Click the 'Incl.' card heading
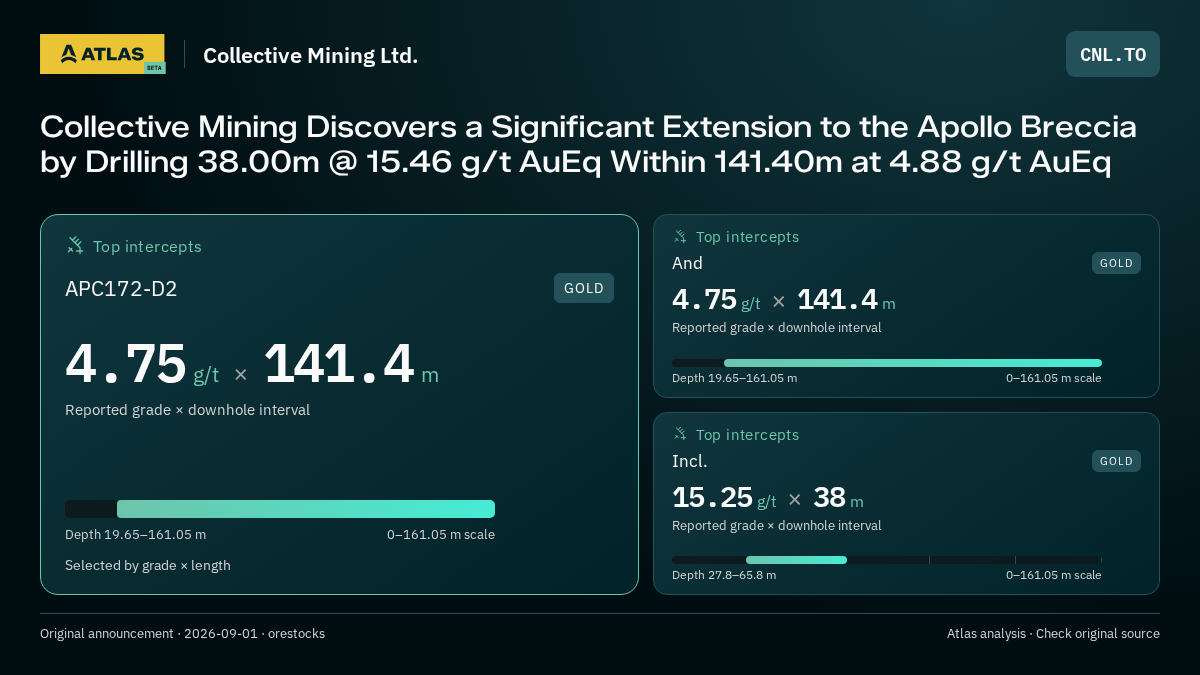1200x675 pixels. pyautogui.click(x=689, y=461)
